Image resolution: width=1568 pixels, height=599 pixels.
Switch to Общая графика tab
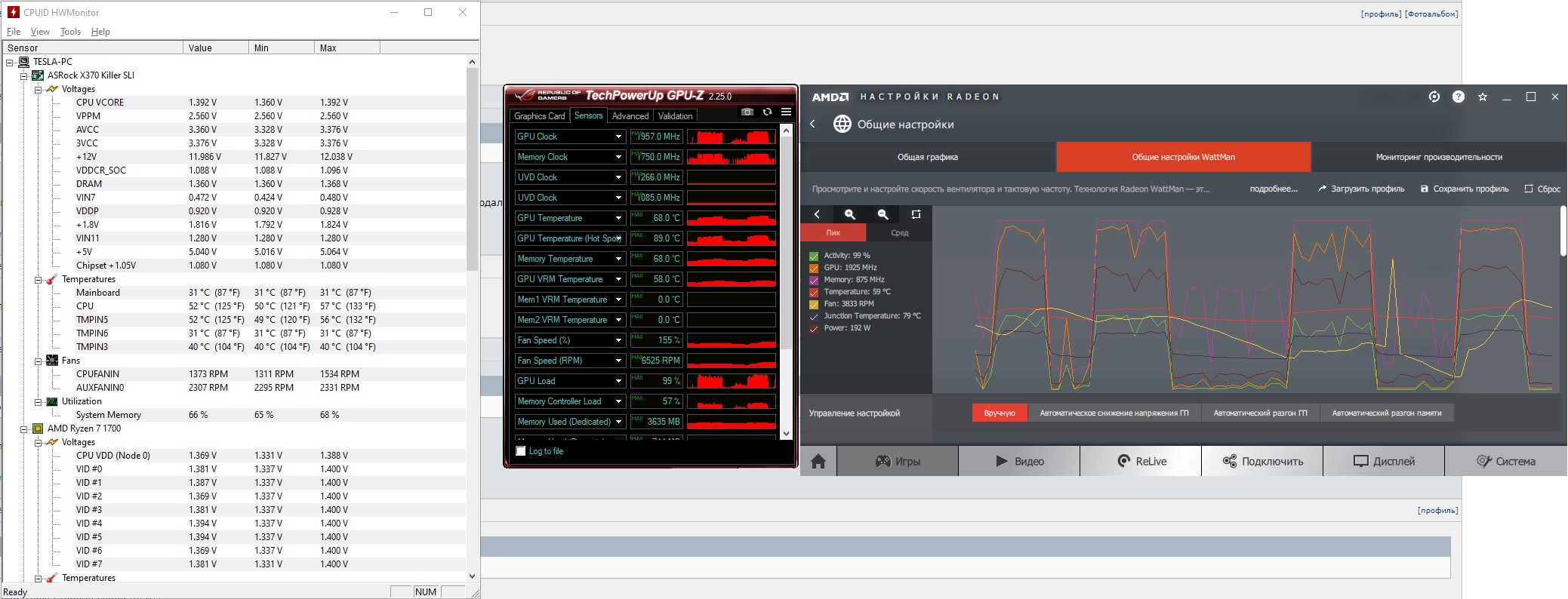[928, 157]
